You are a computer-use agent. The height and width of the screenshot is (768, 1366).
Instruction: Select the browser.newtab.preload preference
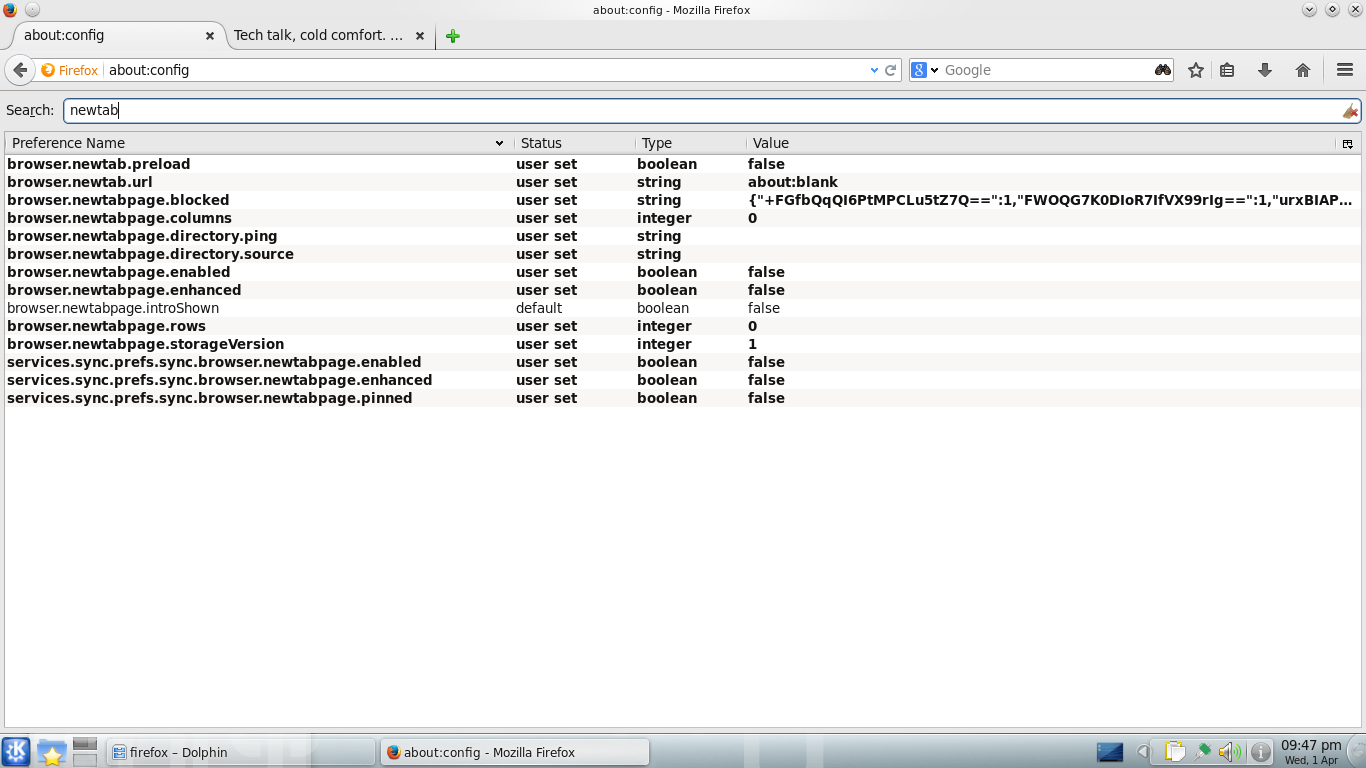682,164
